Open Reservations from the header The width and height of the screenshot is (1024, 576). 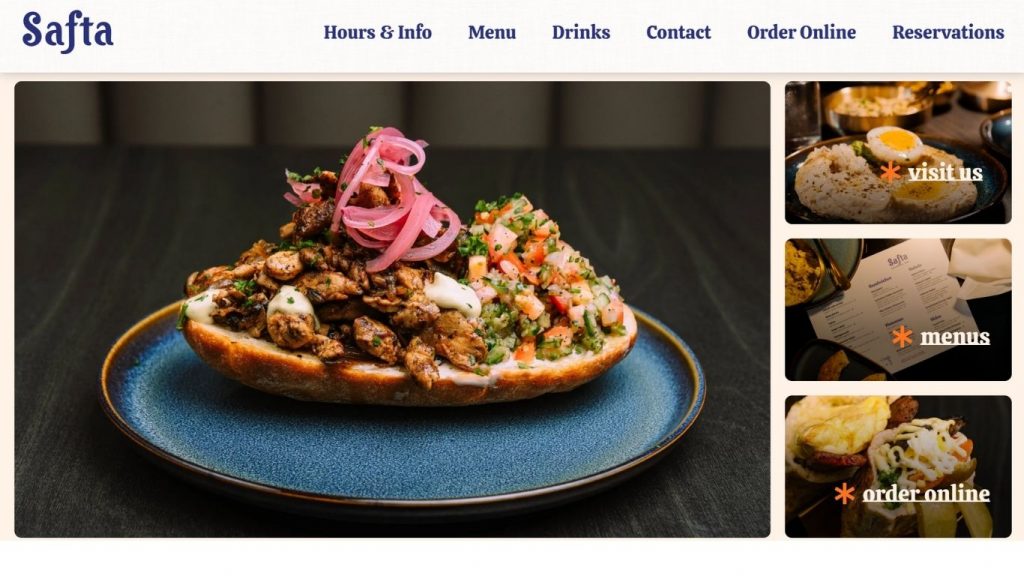point(948,32)
